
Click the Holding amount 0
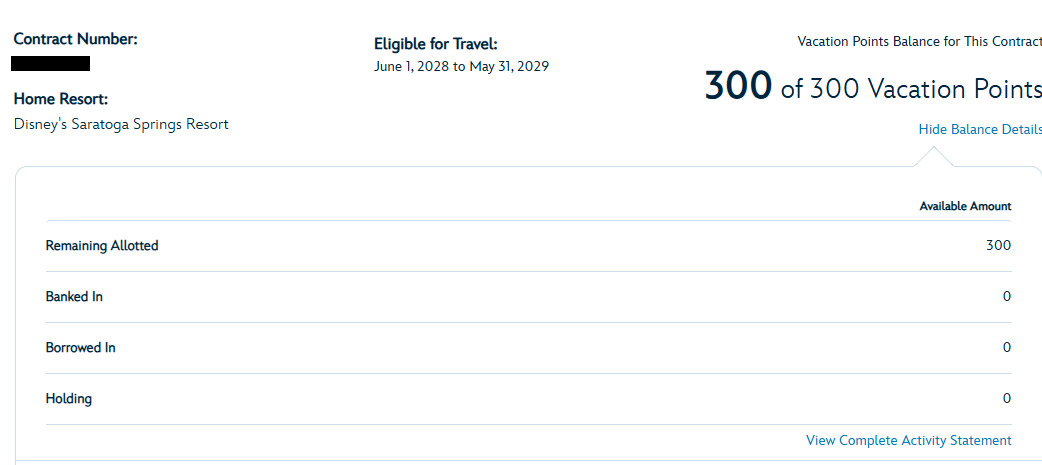(1007, 399)
